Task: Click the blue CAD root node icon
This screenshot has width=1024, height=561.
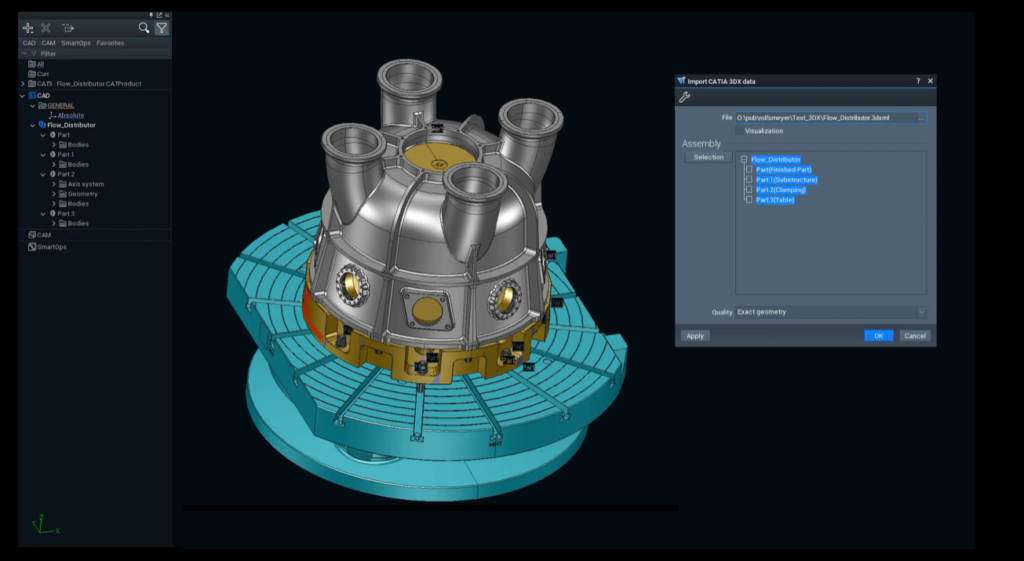Action: coord(32,95)
